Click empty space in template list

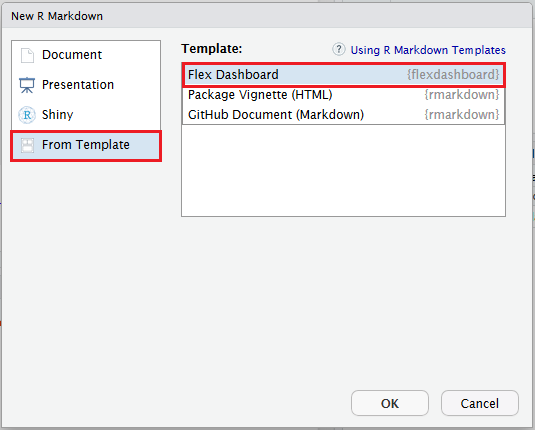[343, 171]
